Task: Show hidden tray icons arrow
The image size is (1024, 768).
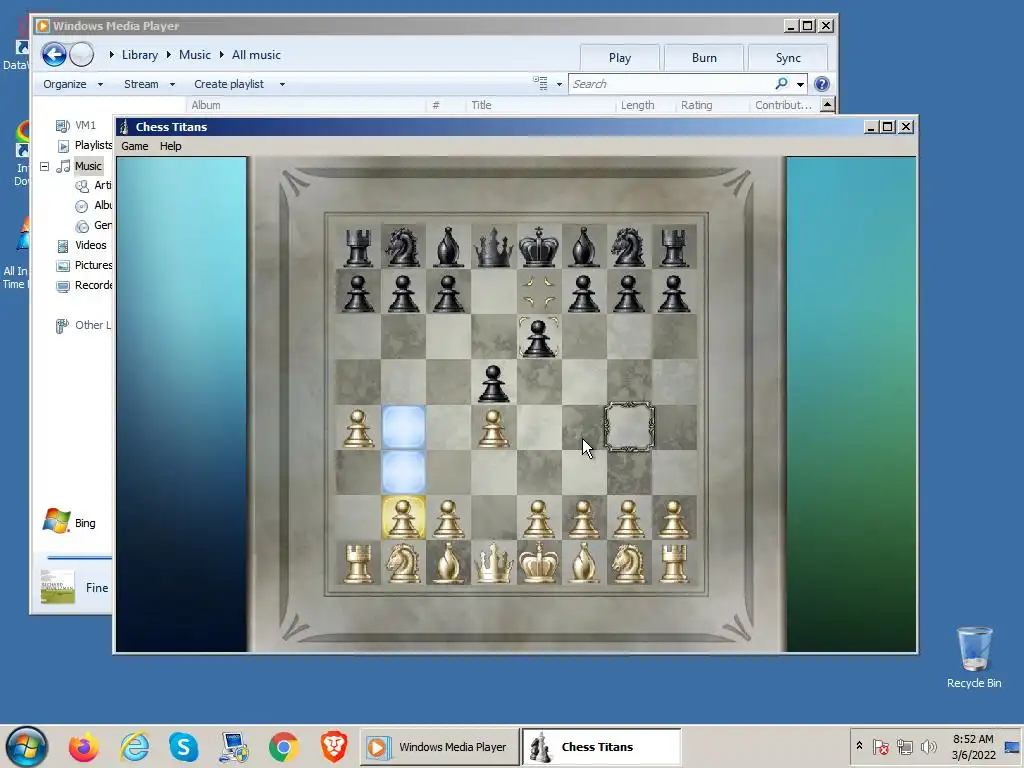Action: click(x=859, y=746)
